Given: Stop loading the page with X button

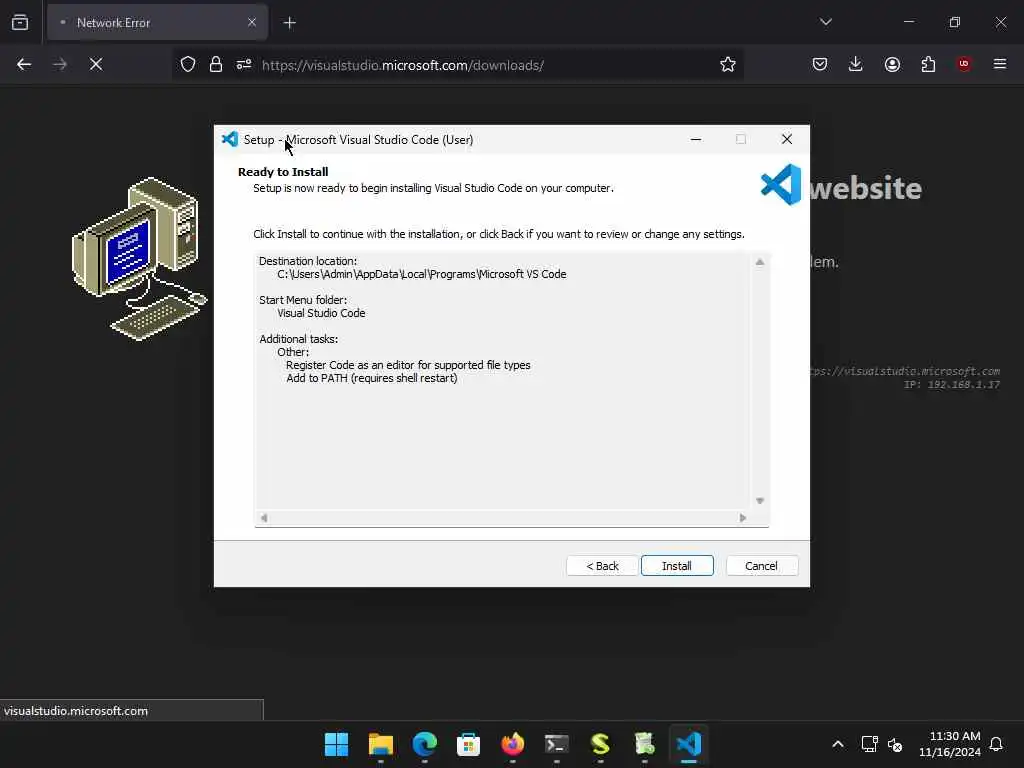Looking at the screenshot, I should point(96,64).
